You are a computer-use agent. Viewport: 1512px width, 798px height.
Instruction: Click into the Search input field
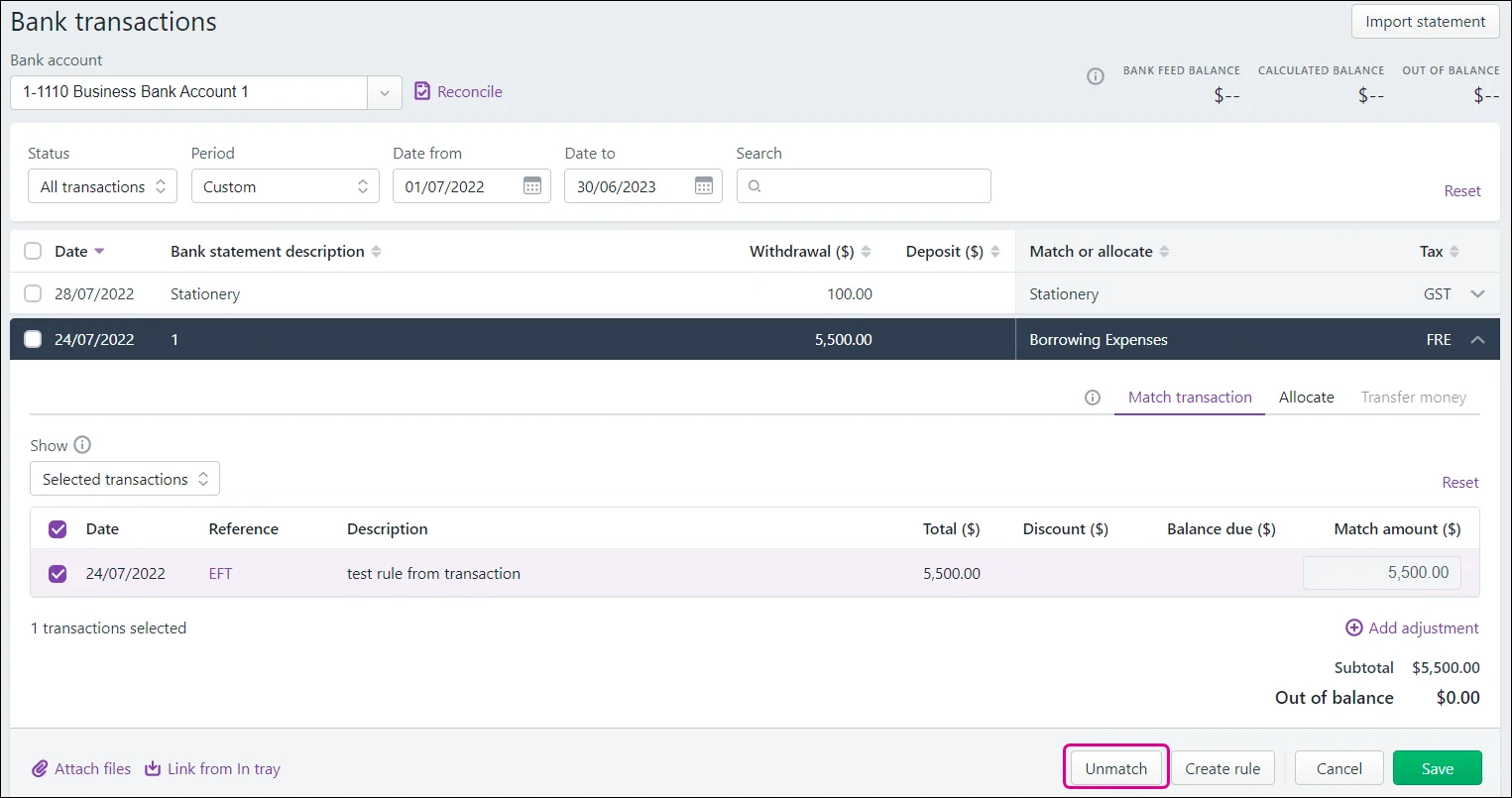tap(864, 186)
